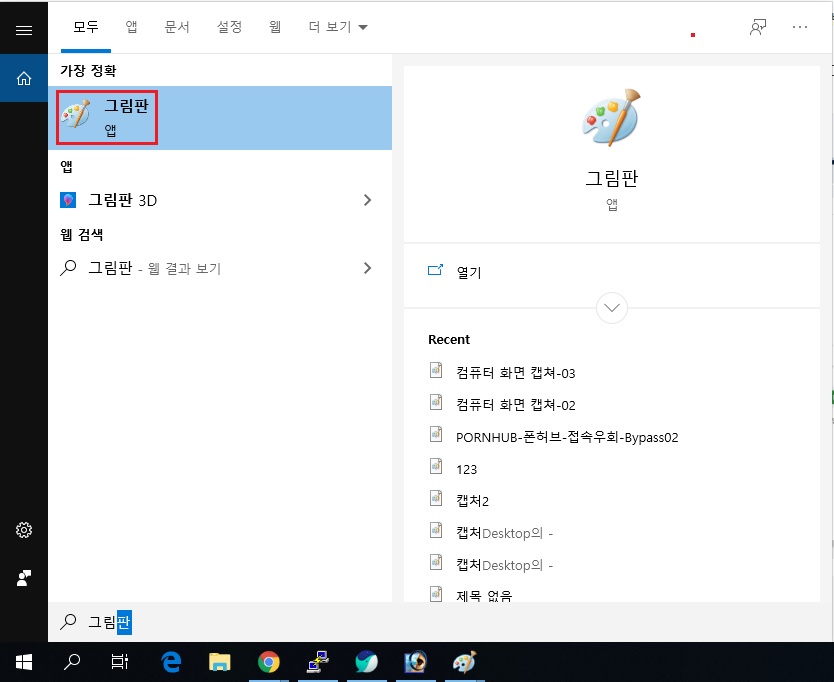Screen dimensions: 834x682
Task: Select the Home icon in sidebar
Action: tap(24, 78)
